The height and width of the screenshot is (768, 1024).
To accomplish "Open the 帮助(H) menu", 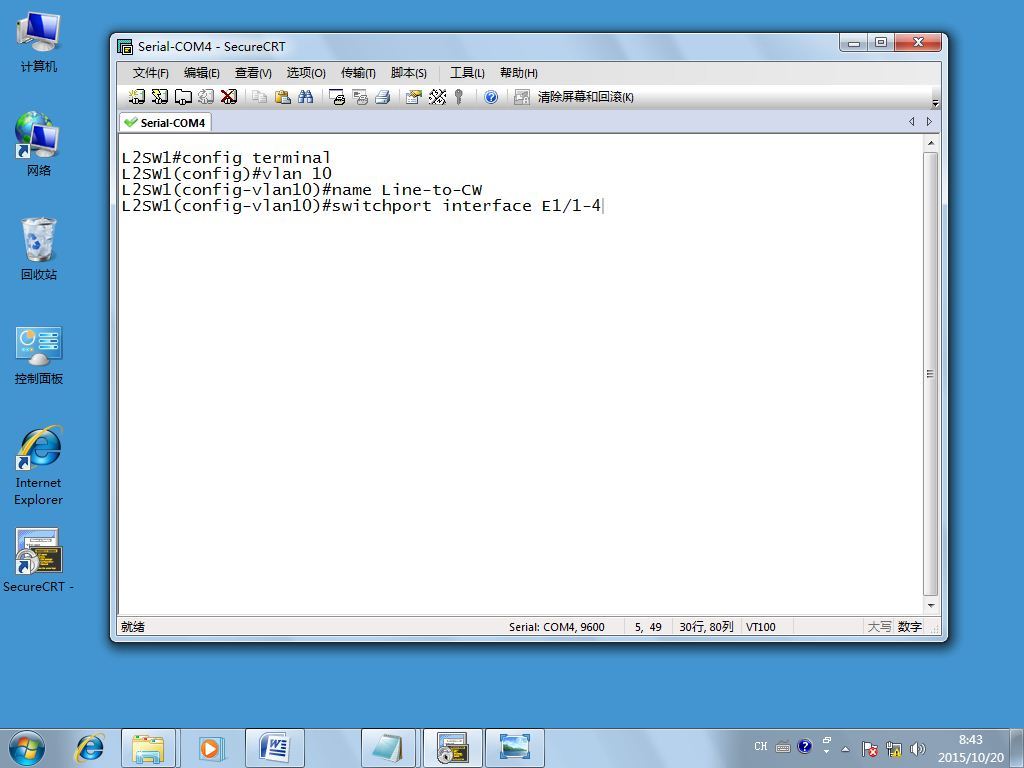I will click(x=519, y=72).
